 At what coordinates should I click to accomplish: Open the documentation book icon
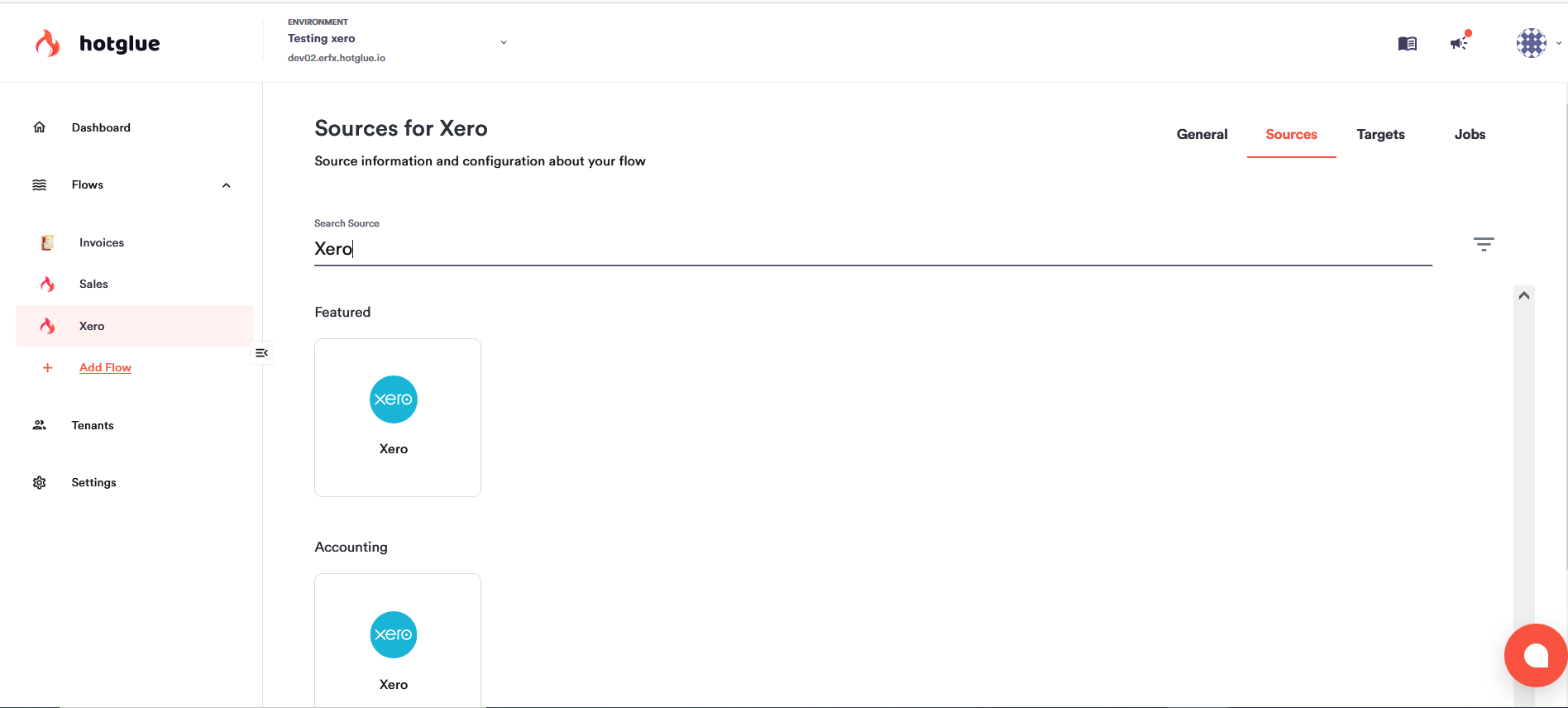tap(1408, 43)
